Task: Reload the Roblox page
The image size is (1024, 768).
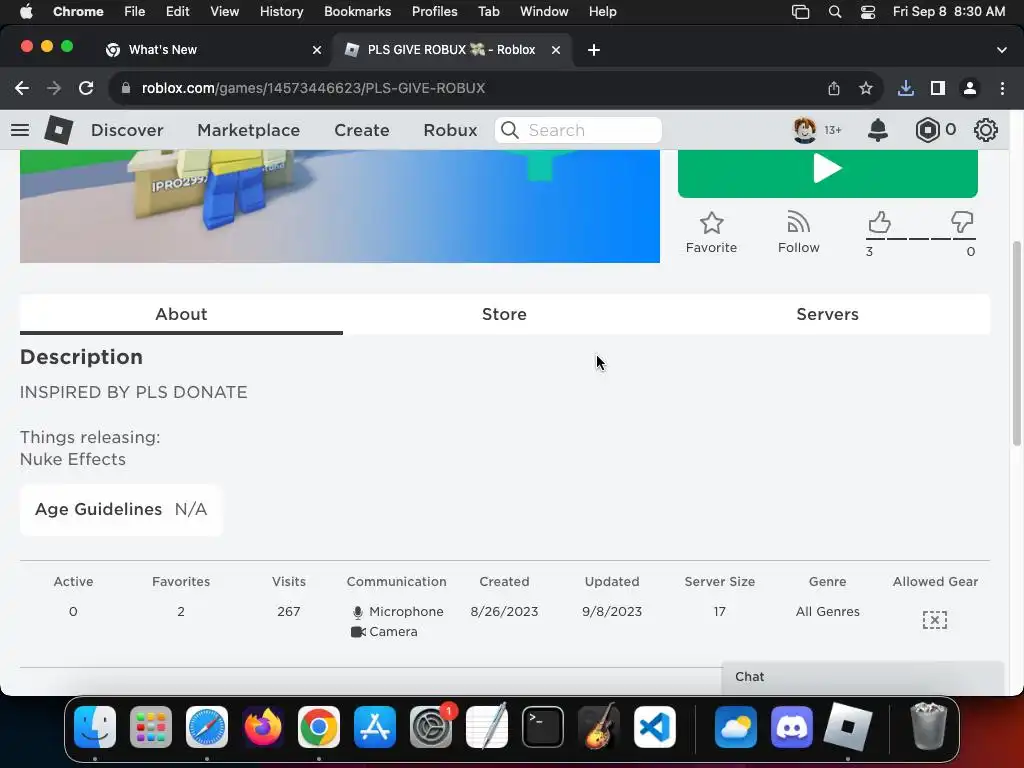Action: (x=86, y=88)
